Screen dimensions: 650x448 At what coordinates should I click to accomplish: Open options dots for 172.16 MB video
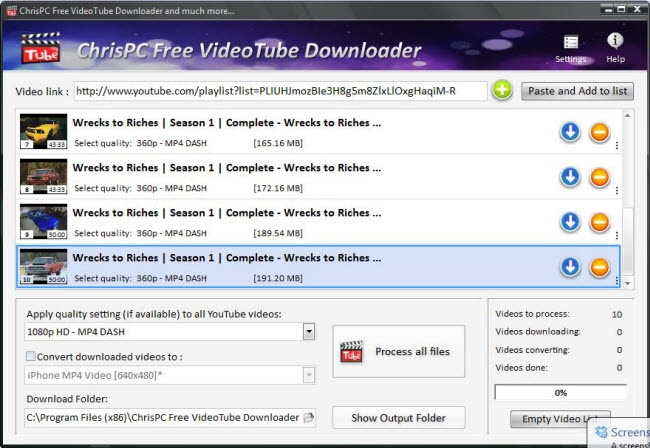pyautogui.click(x=617, y=190)
